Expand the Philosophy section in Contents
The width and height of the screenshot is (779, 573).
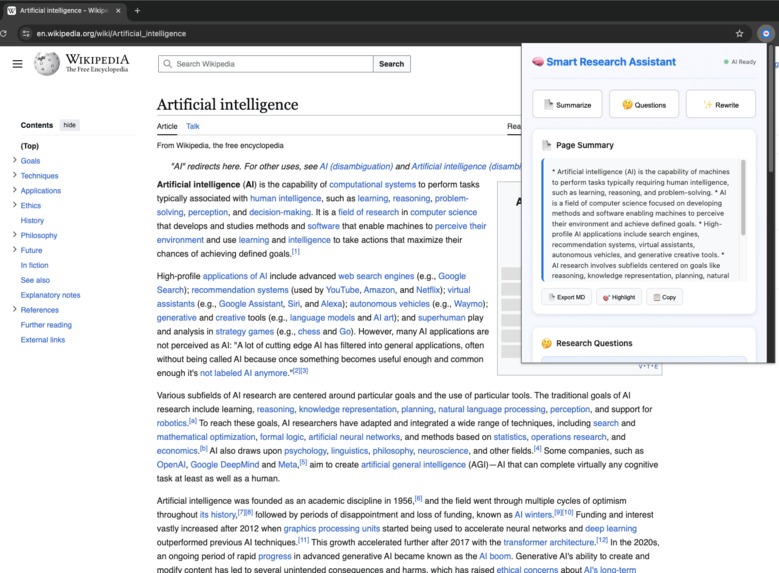(14, 235)
